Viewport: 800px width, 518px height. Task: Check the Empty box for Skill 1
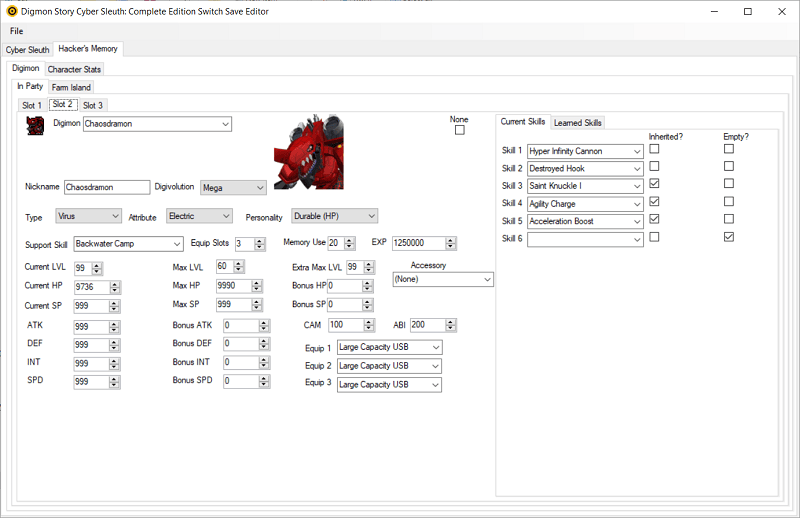(729, 149)
